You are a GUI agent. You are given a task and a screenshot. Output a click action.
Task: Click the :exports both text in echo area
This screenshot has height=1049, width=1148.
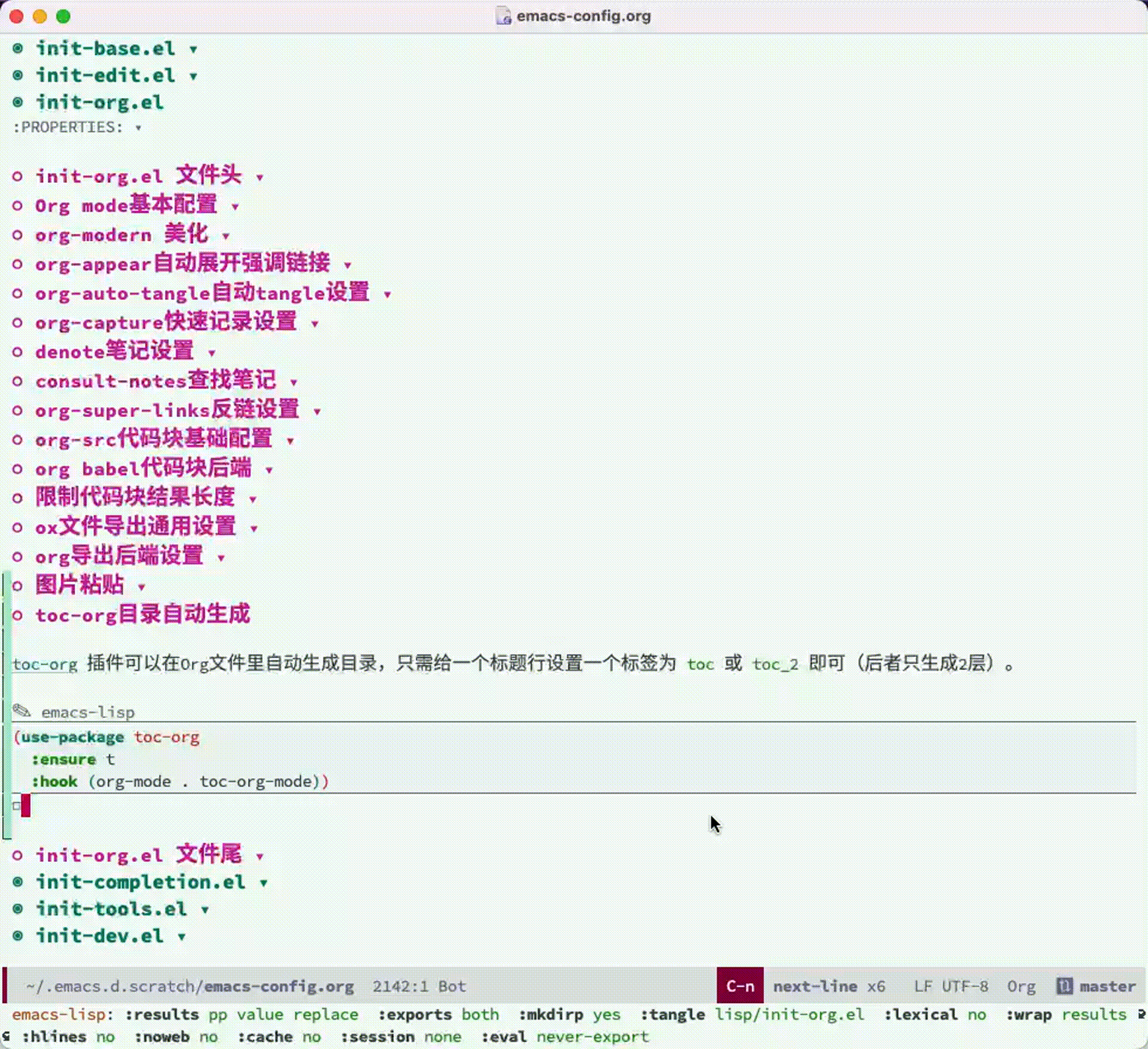pos(438,1014)
